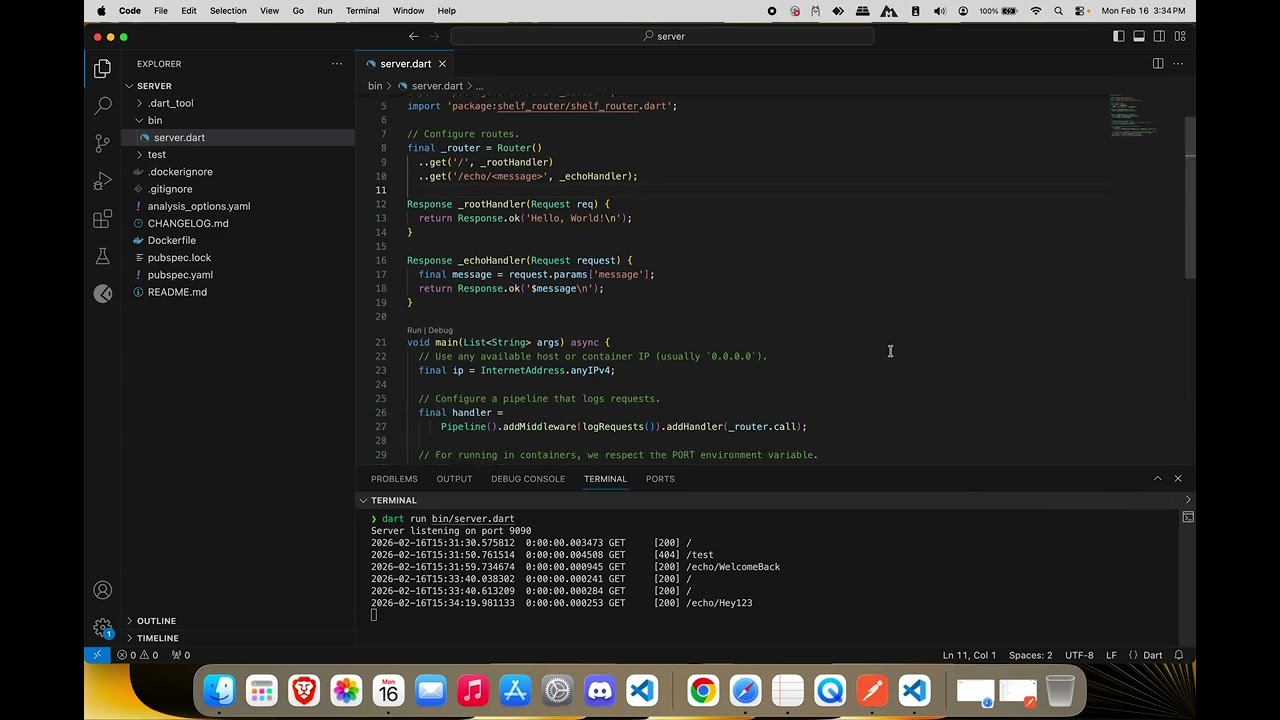This screenshot has height=720, width=1280.
Task: Open the Selection menu
Action: (x=228, y=11)
